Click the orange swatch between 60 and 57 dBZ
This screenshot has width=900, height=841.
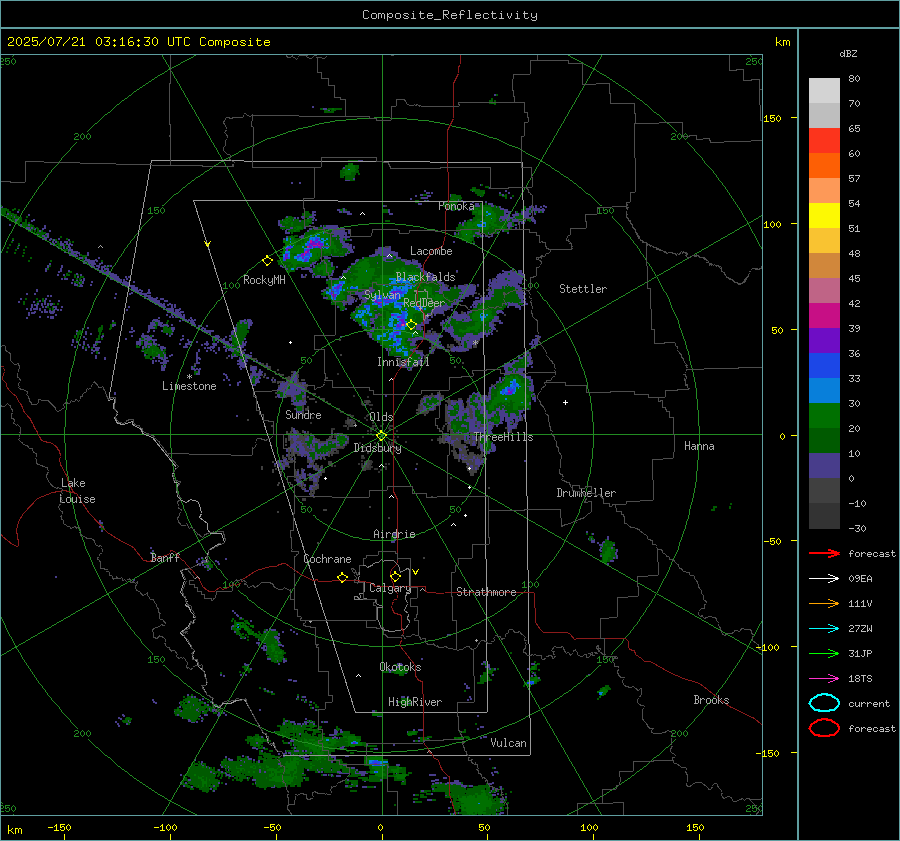click(824, 166)
